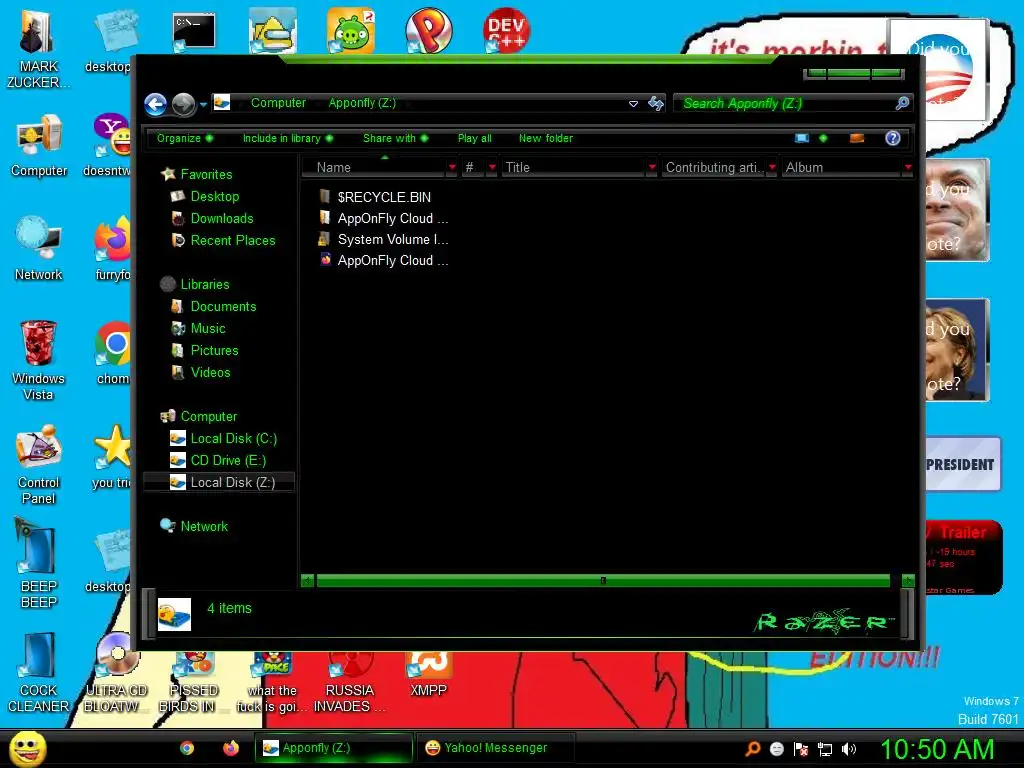Click New folder button
Viewport: 1024px width, 768px height.
(546, 138)
